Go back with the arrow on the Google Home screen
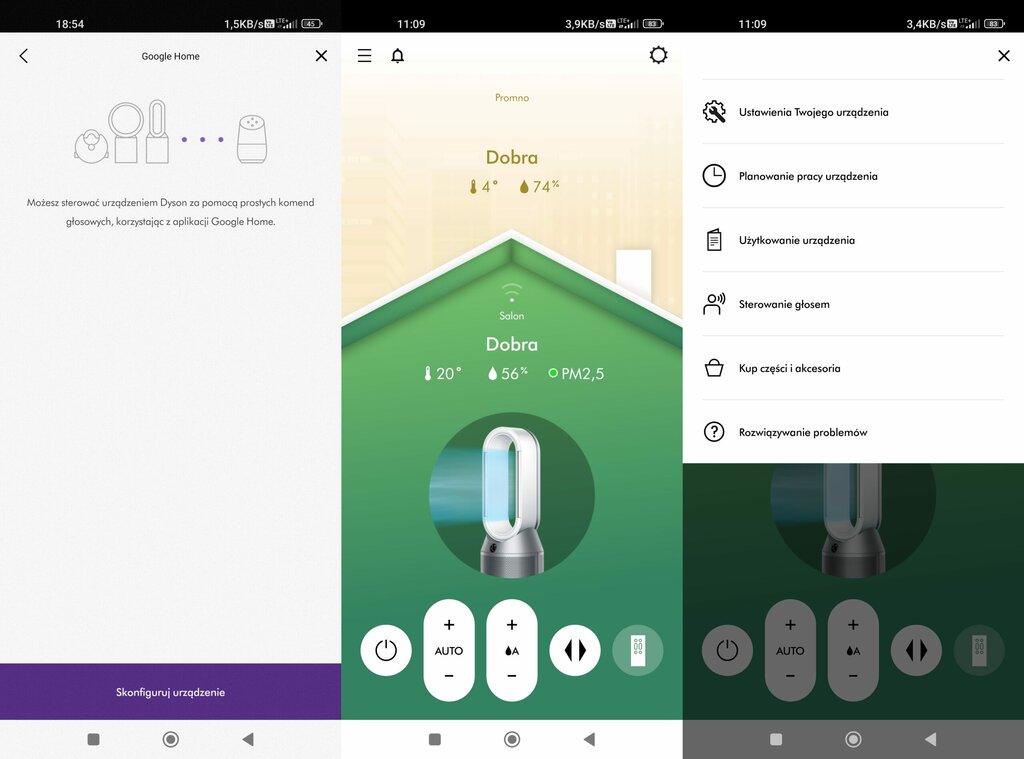This screenshot has width=1024, height=759. 24,56
